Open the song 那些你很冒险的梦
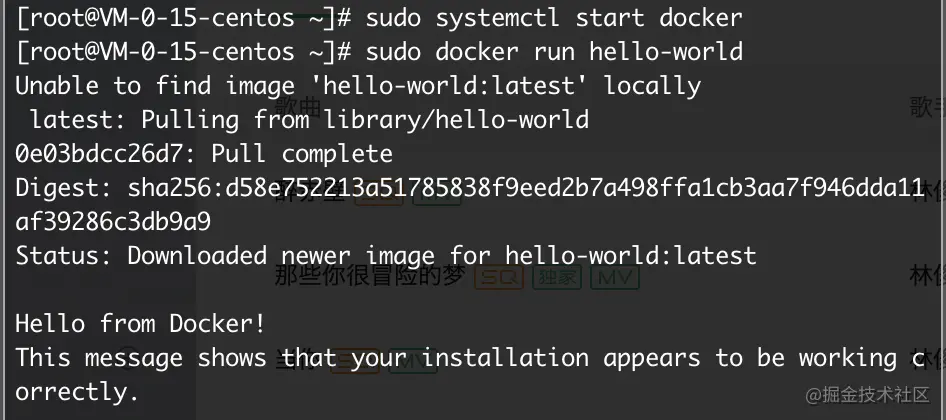This screenshot has height=420, width=946. [x=370, y=277]
